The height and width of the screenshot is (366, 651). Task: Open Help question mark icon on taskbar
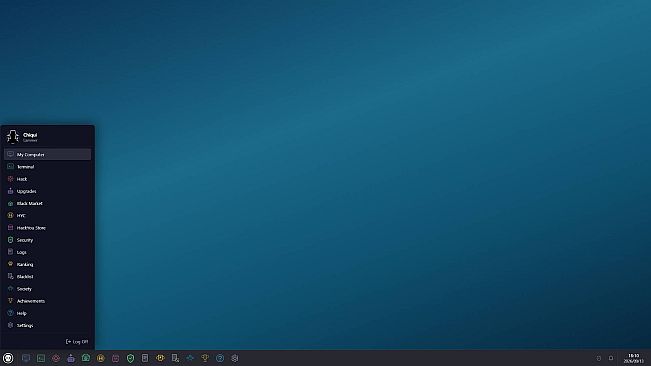click(x=220, y=358)
